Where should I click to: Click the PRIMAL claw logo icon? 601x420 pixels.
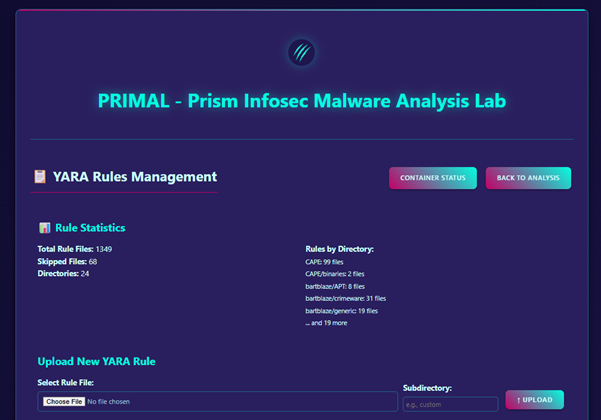coord(302,52)
